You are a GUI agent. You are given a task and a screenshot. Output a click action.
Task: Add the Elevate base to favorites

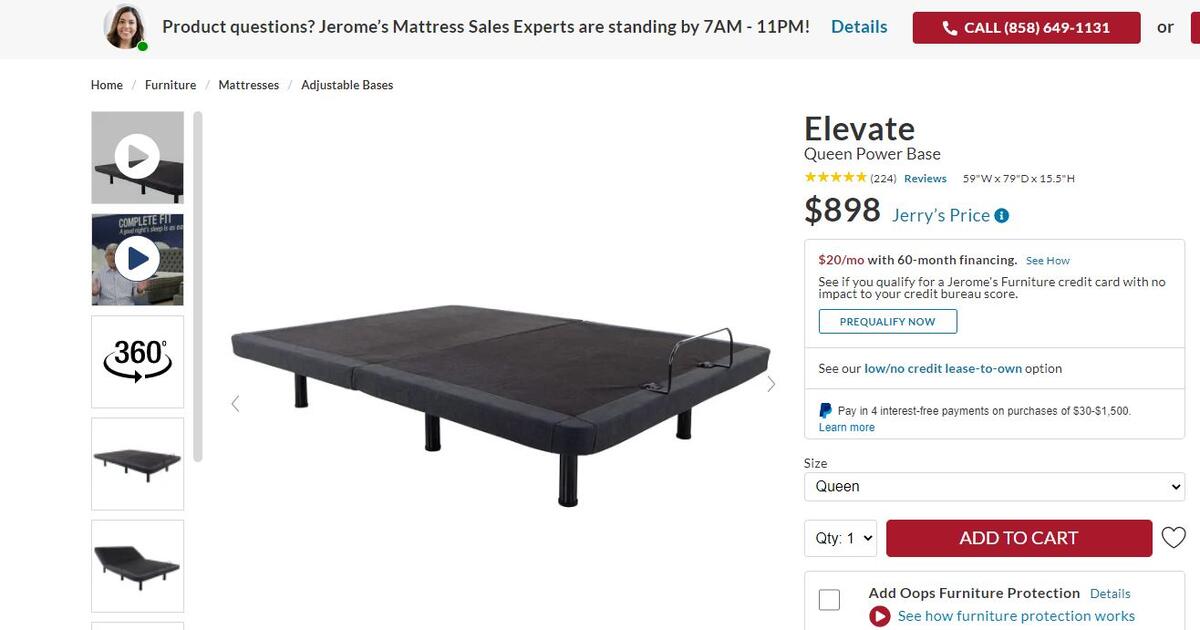(x=1173, y=537)
